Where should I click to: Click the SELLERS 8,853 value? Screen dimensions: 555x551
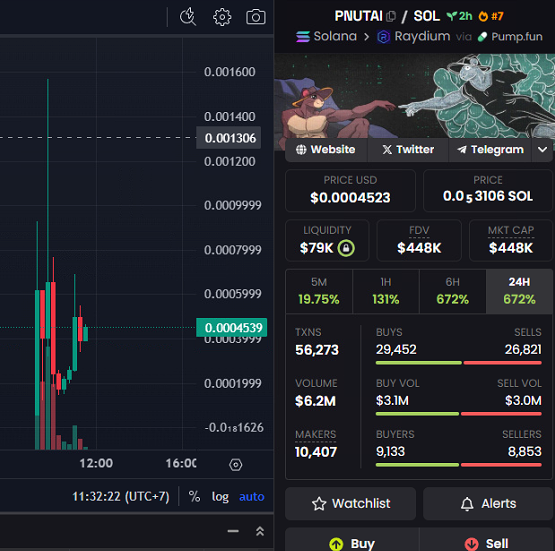[x=524, y=452]
